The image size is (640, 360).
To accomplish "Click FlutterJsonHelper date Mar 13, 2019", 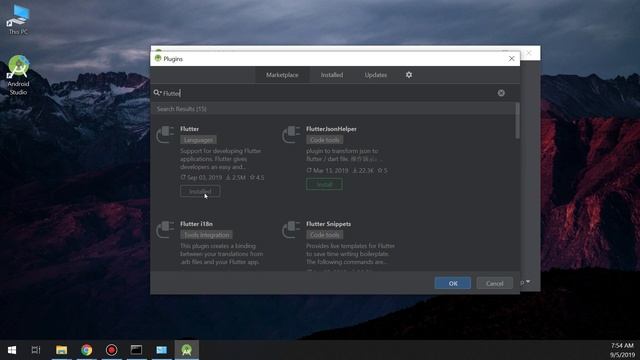I will tap(330, 171).
